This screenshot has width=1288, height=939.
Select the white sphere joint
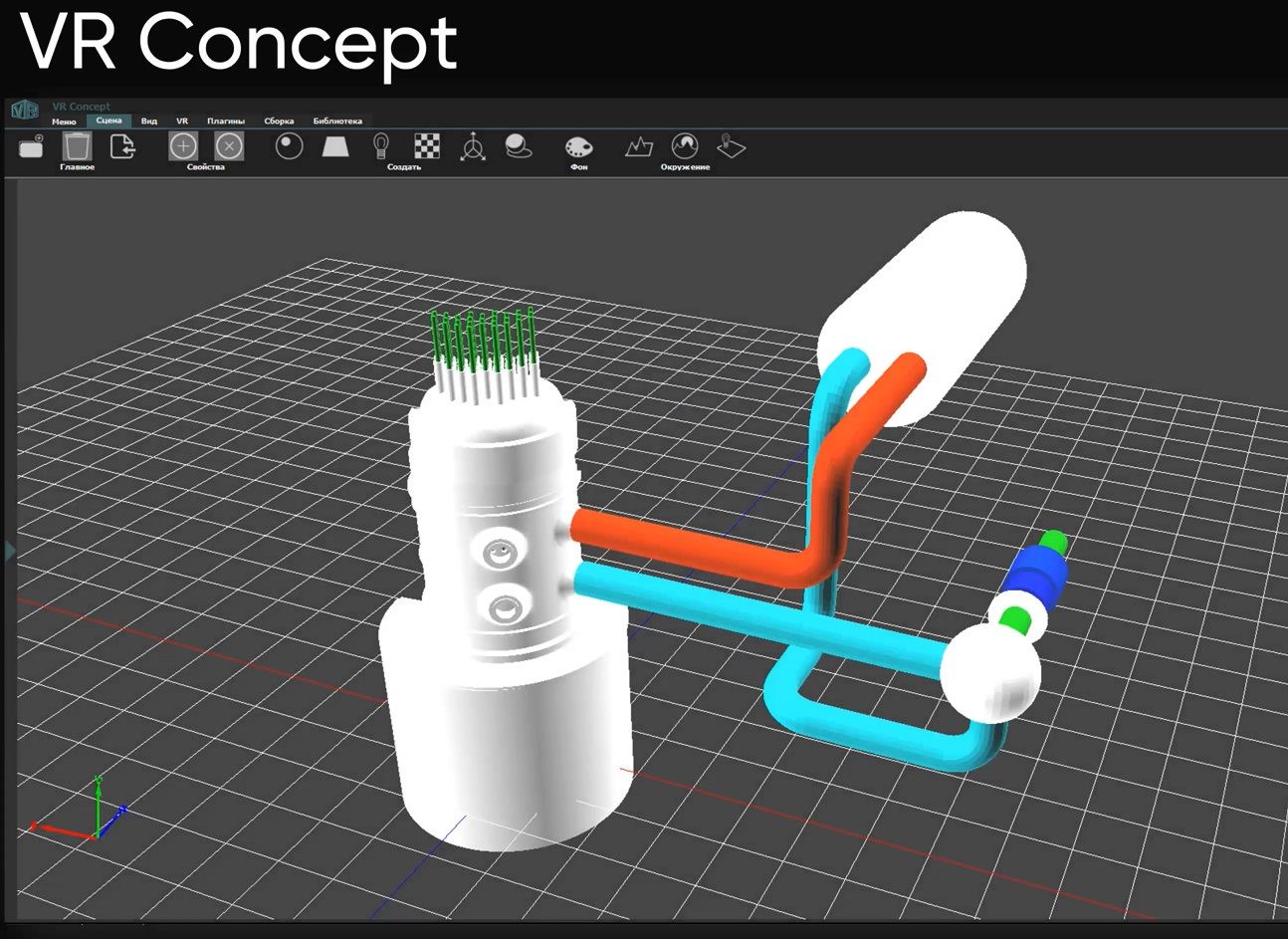[x=990, y=673]
